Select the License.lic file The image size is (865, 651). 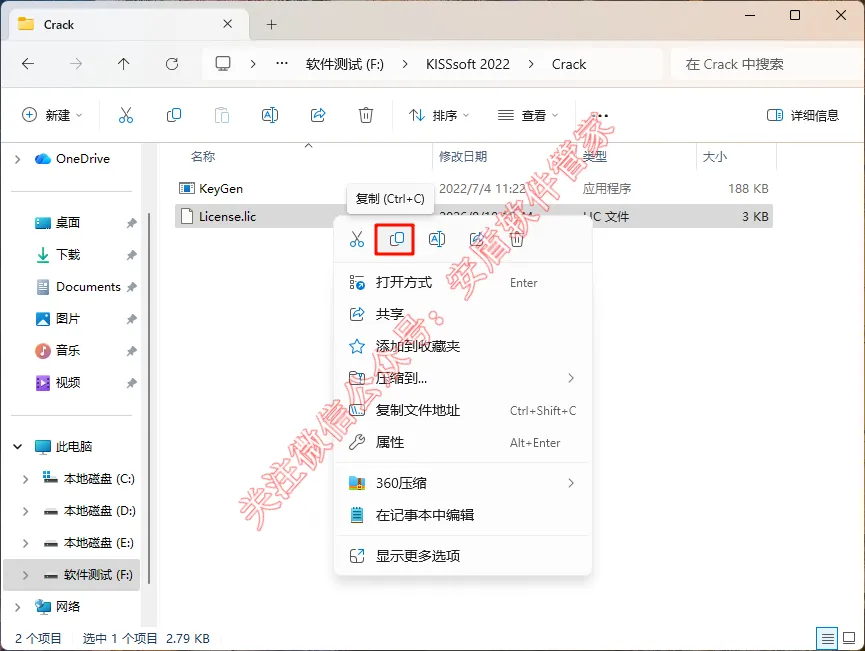pos(227,216)
